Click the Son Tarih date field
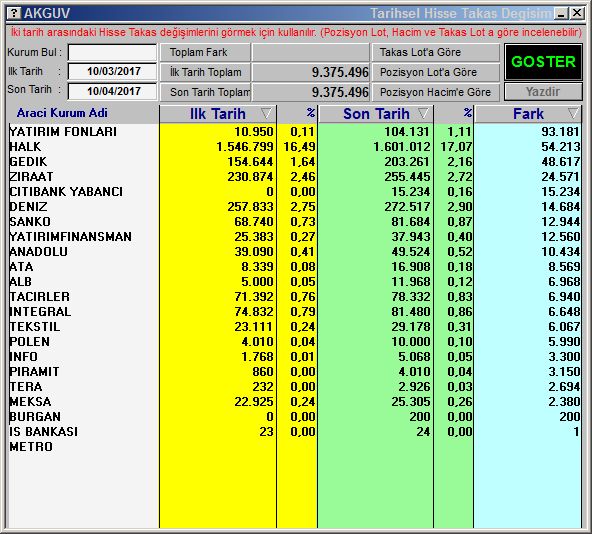Screen dimensions: 592x534 [113, 91]
